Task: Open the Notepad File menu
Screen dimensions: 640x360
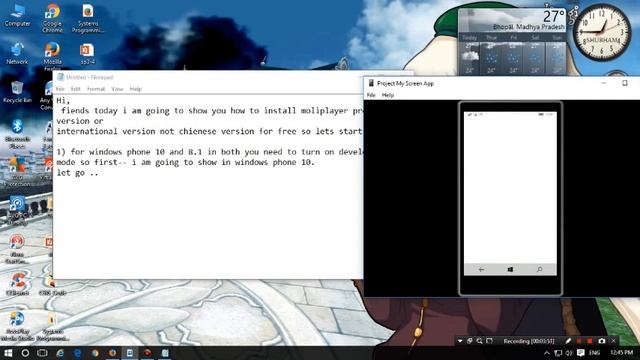Action: [60, 89]
